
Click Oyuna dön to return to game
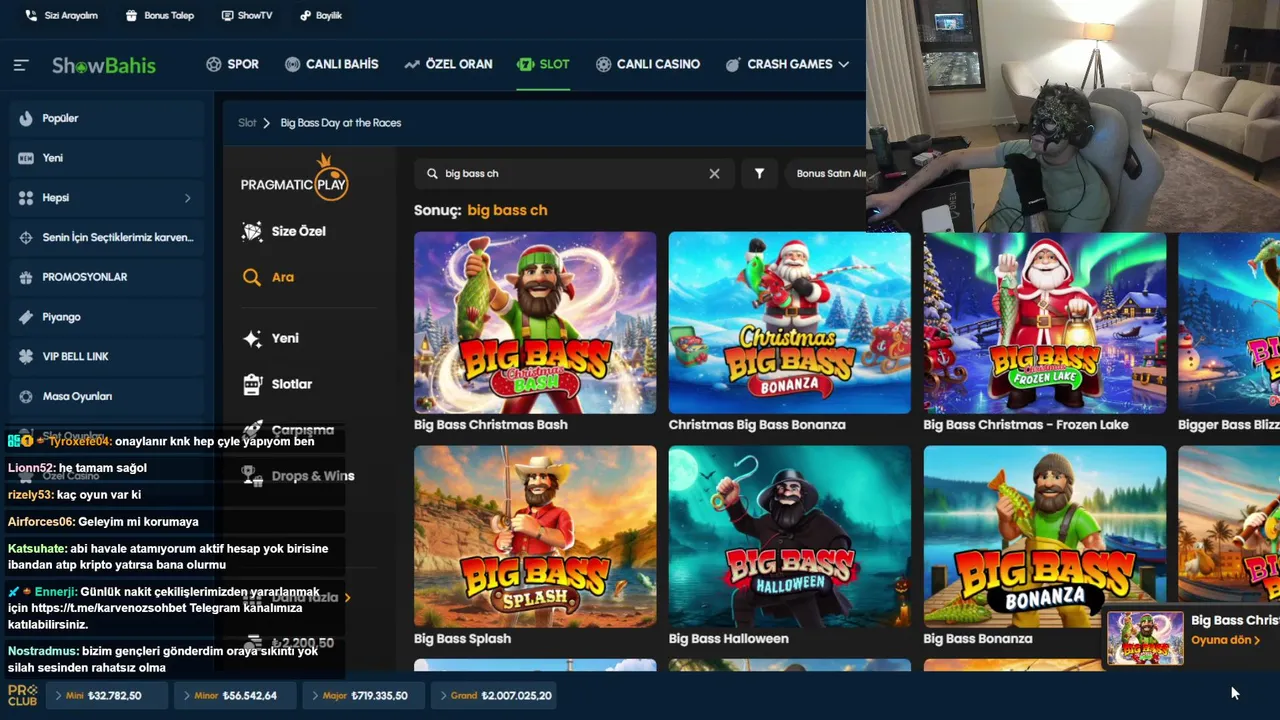pos(1225,640)
